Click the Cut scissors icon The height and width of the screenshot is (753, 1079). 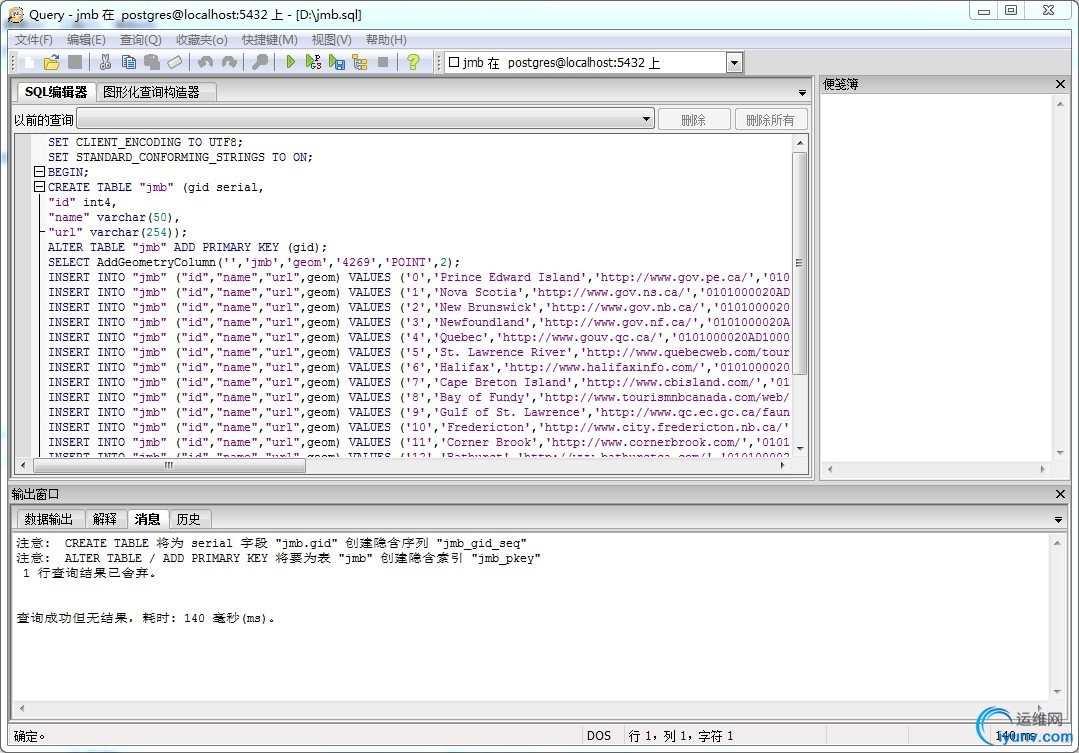[x=105, y=62]
